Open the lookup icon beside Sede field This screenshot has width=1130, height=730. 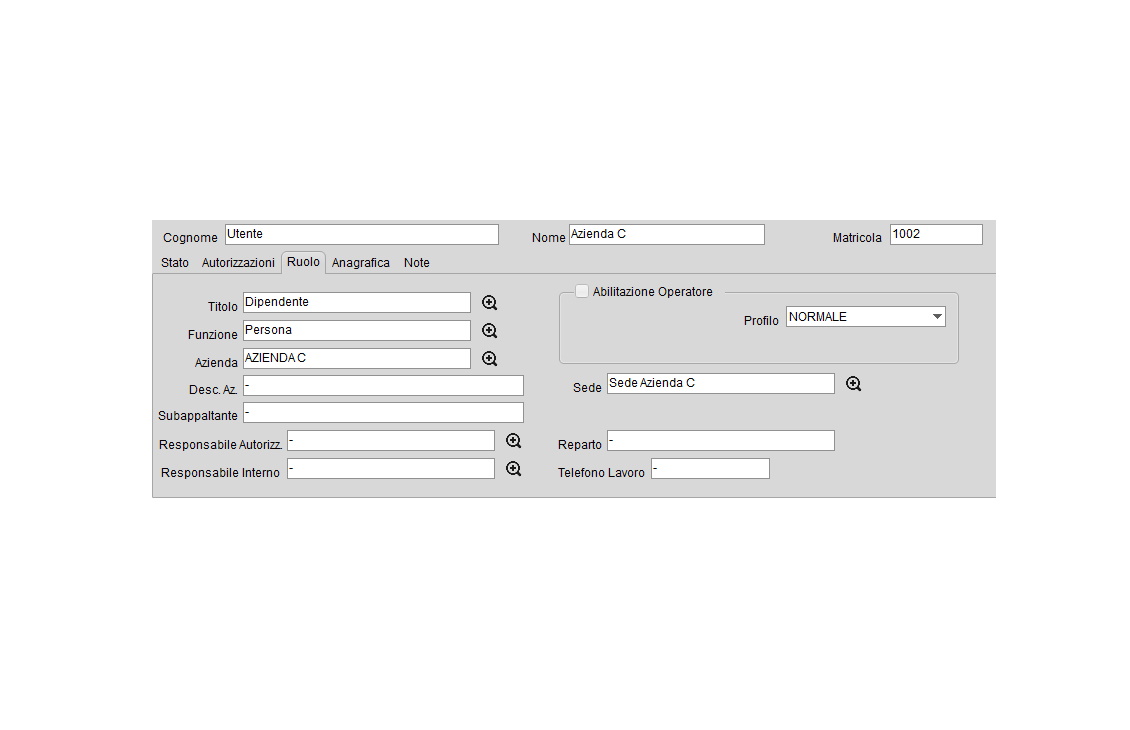853,384
